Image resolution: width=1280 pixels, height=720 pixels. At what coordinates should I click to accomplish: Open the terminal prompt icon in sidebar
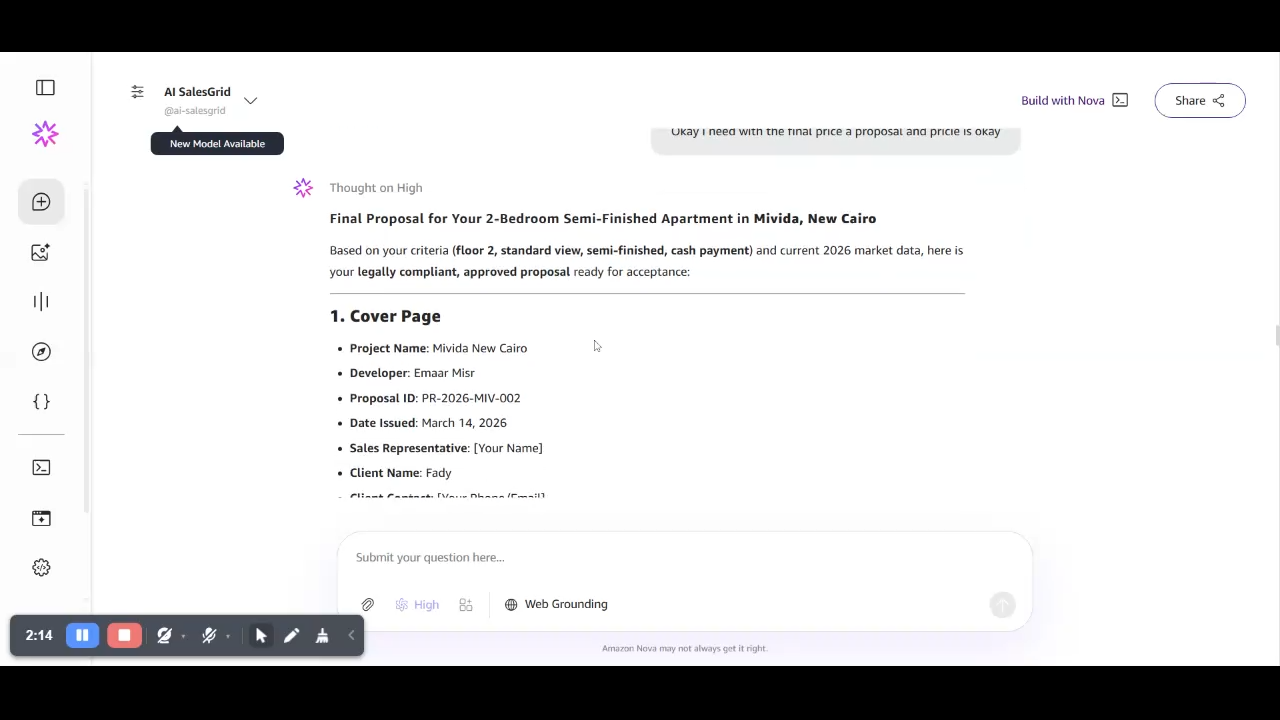[41, 467]
